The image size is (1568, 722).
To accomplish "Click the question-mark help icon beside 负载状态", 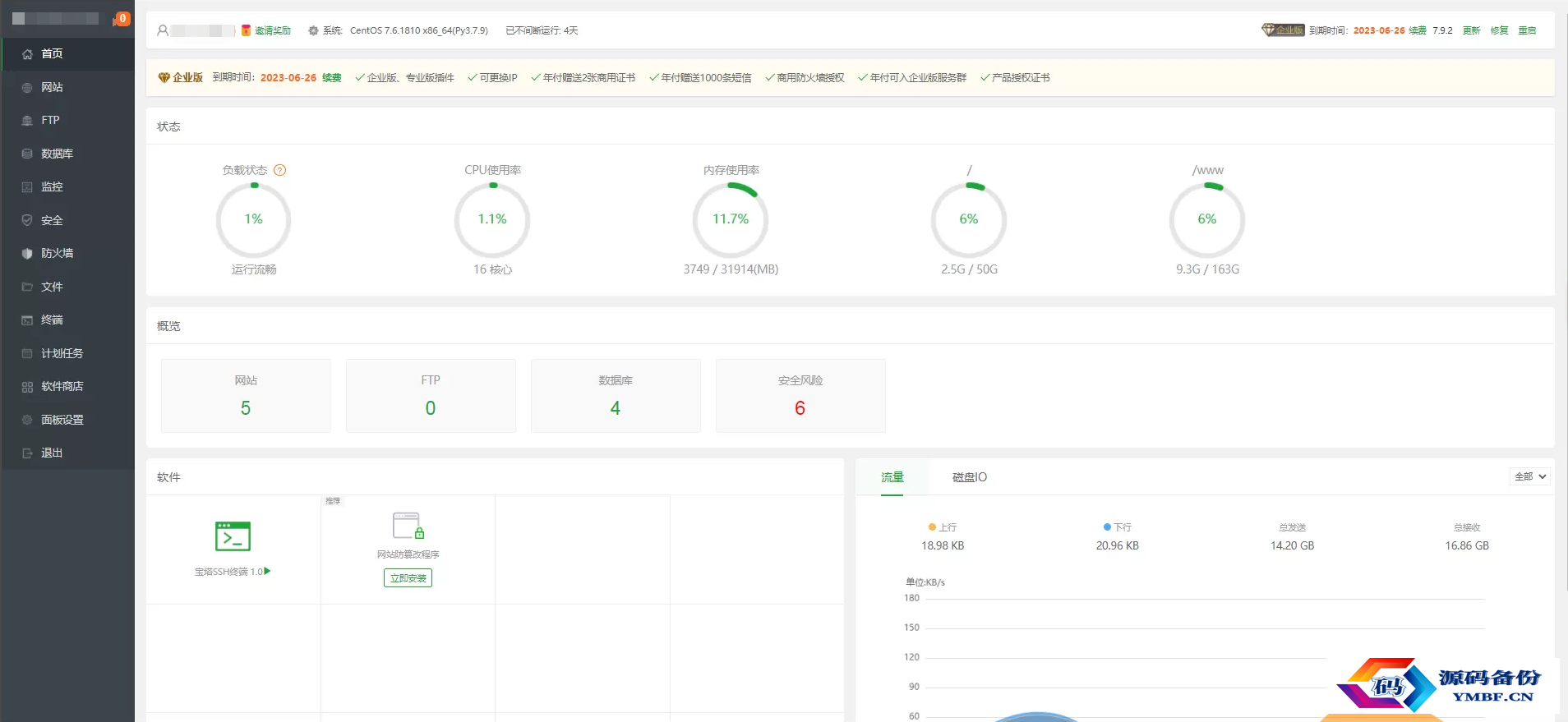I will coord(280,170).
